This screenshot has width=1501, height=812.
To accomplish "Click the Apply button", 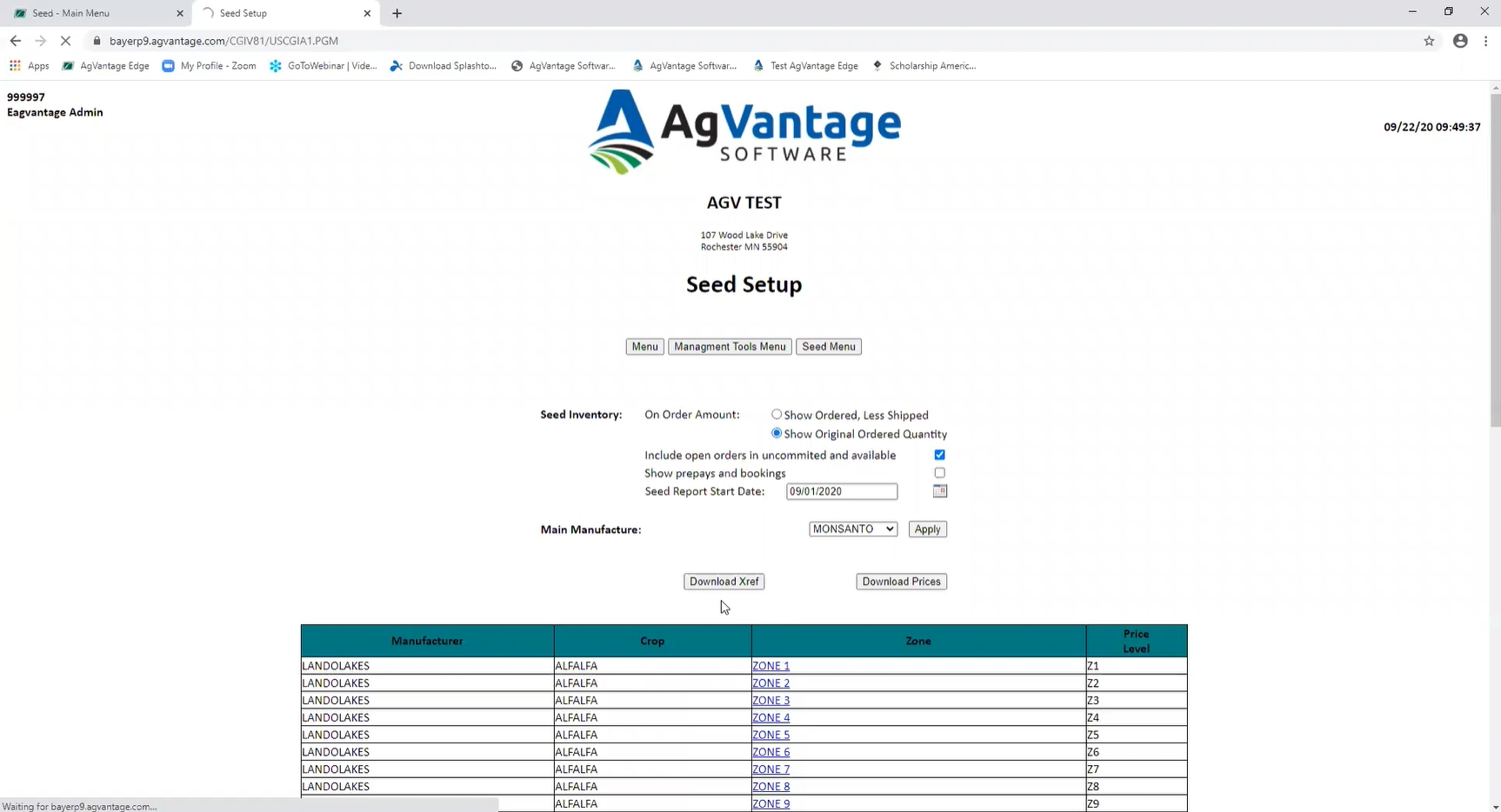I will pos(927,529).
